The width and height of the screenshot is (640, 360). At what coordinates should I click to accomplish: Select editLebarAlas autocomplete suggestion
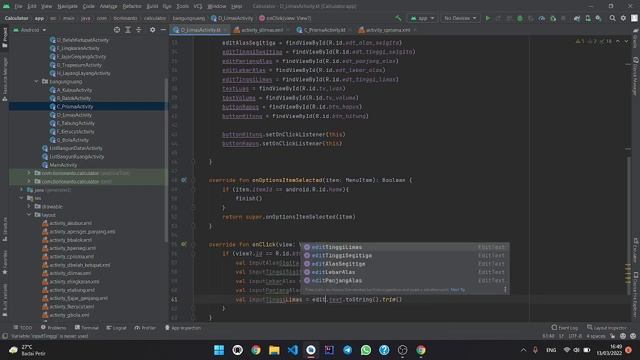point(405,272)
